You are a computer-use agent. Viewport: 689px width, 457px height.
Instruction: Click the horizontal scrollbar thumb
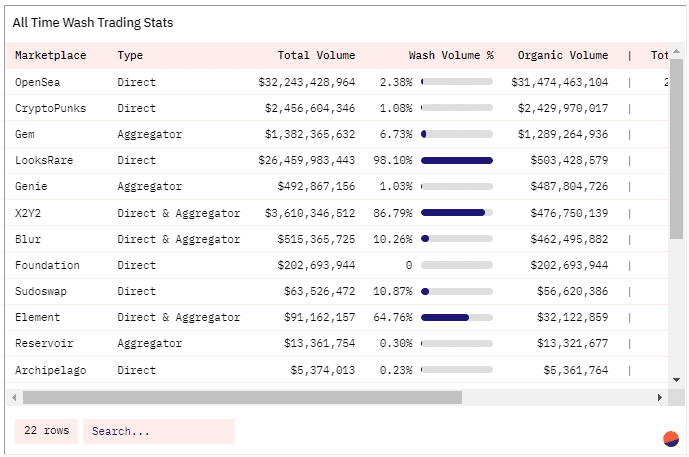[x=242, y=398]
